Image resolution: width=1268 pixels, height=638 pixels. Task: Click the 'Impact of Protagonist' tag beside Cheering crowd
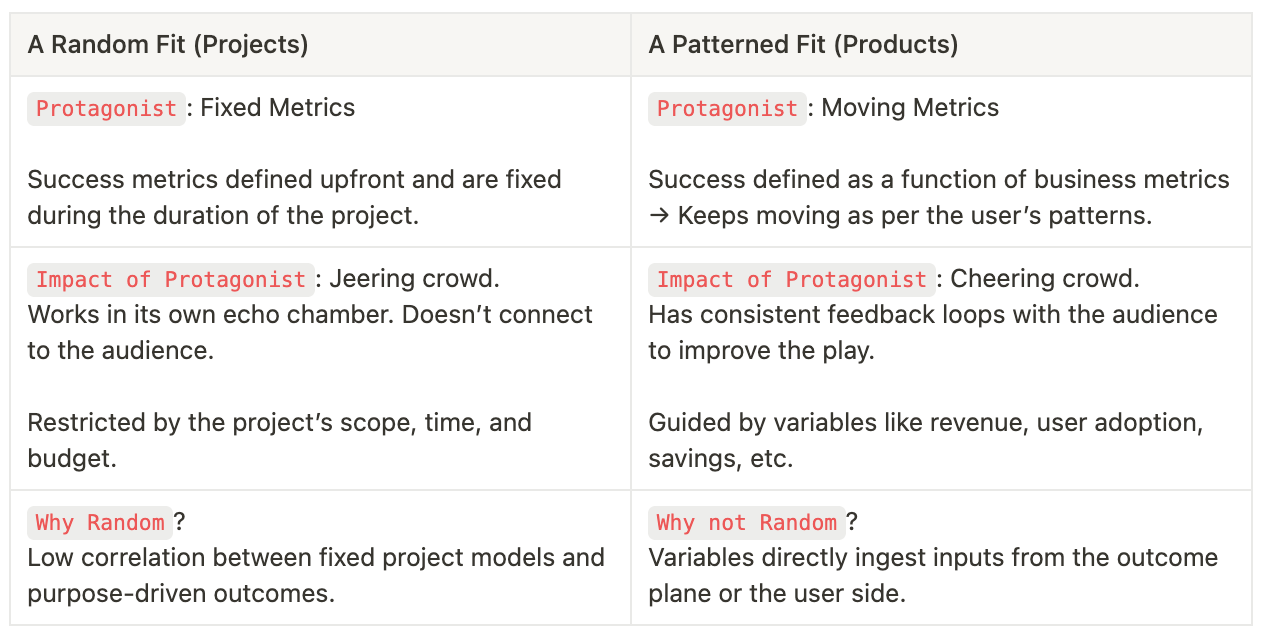[792, 280]
